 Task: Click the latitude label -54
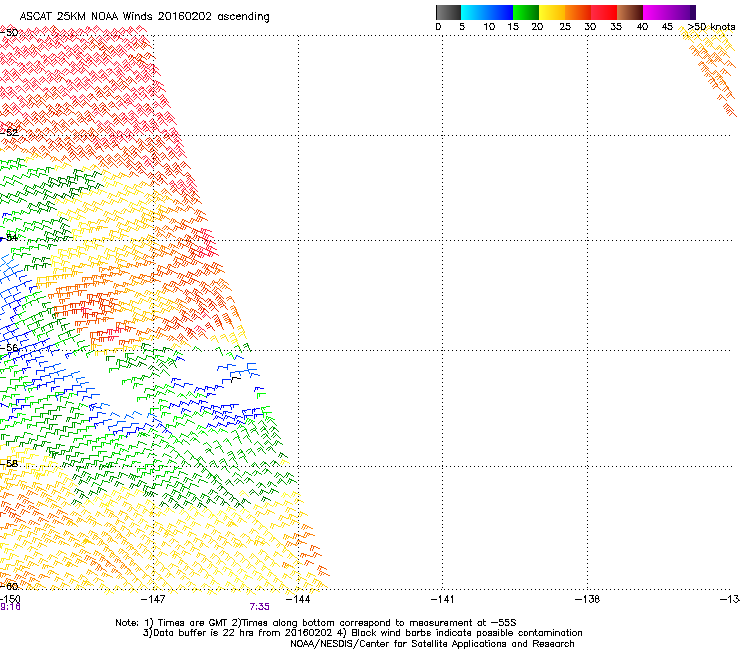[x=9, y=237]
